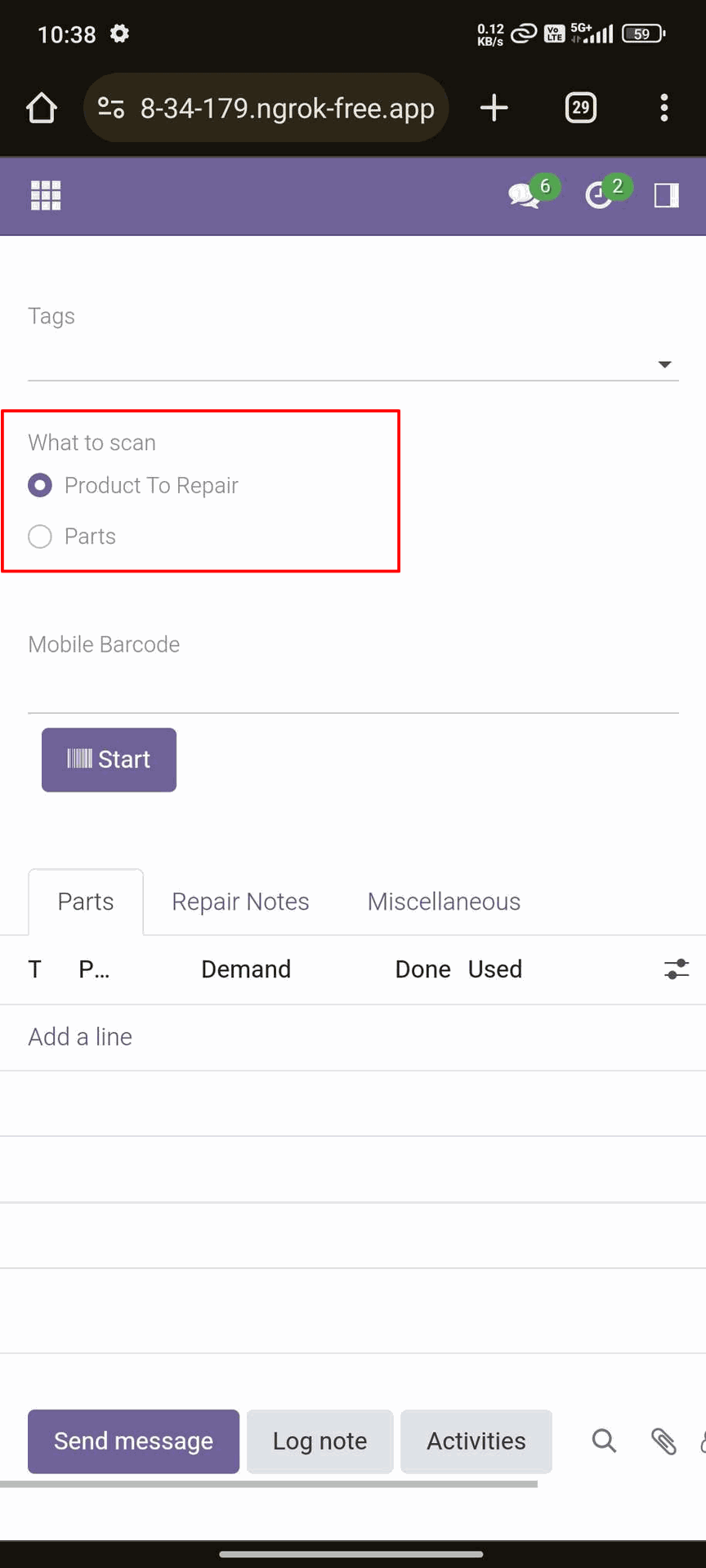Tap the browser home icon
Viewport: 706px width, 1568px height.
pyautogui.click(x=42, y=108)
